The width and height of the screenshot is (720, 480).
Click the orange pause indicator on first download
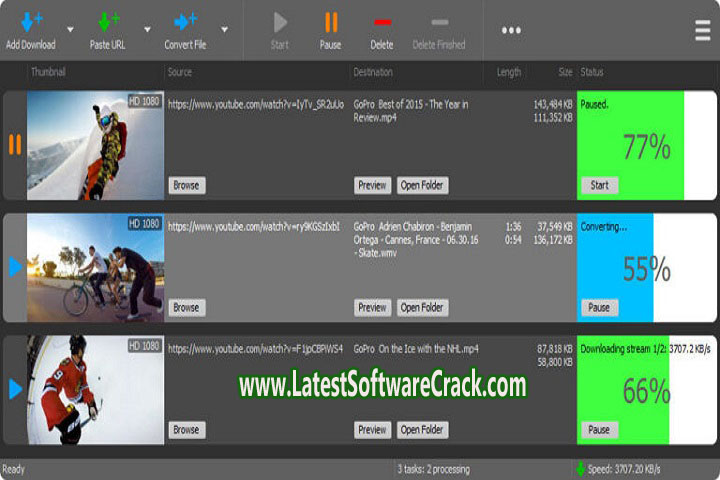(x=14, y=145)
